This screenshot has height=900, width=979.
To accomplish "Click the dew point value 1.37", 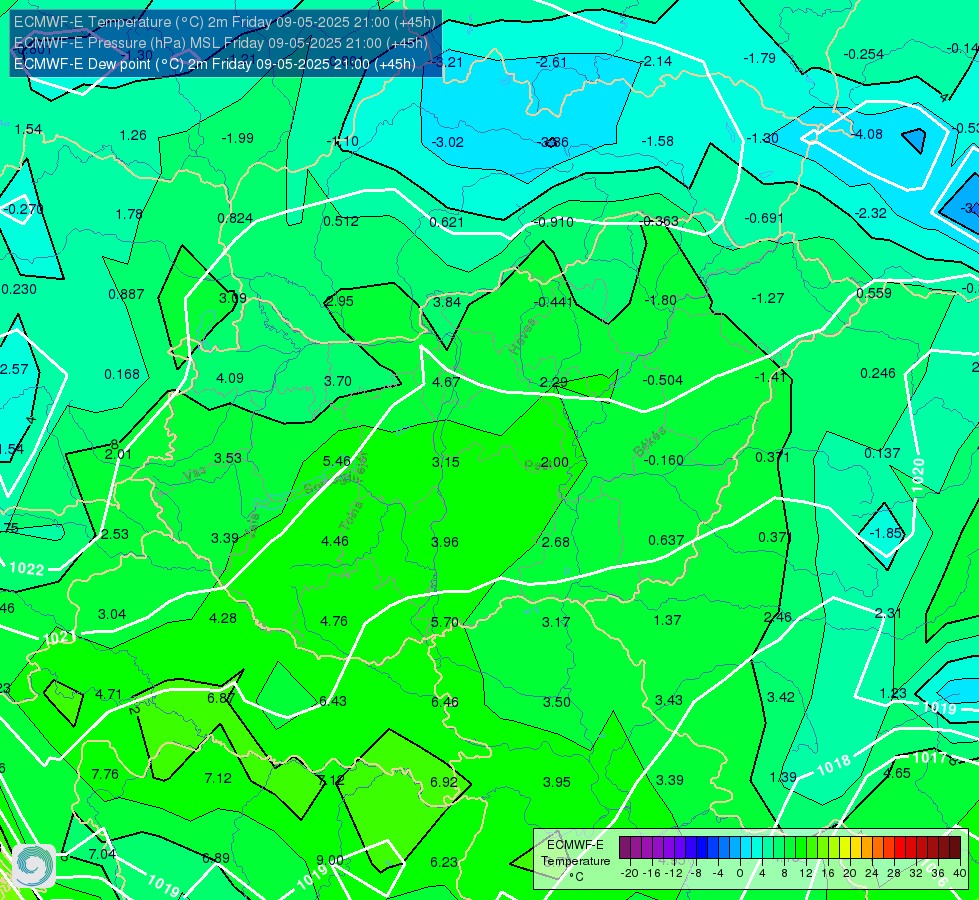I will click(667, 620).
